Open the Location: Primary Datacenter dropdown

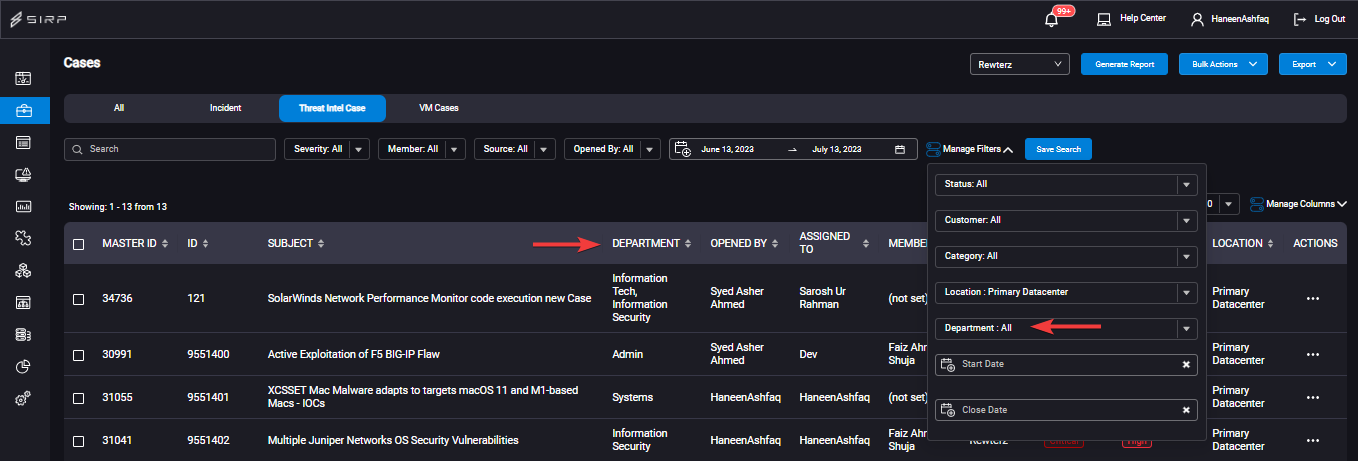tap(1066, 292)
